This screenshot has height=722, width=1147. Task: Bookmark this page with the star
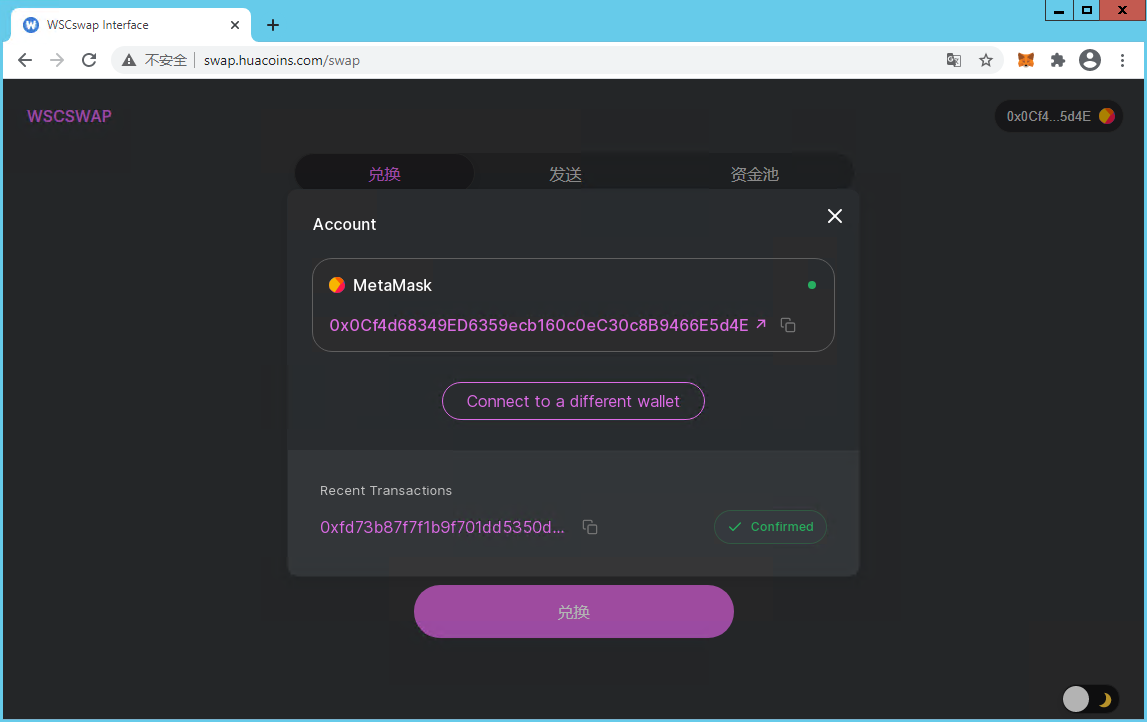(986, 60)
